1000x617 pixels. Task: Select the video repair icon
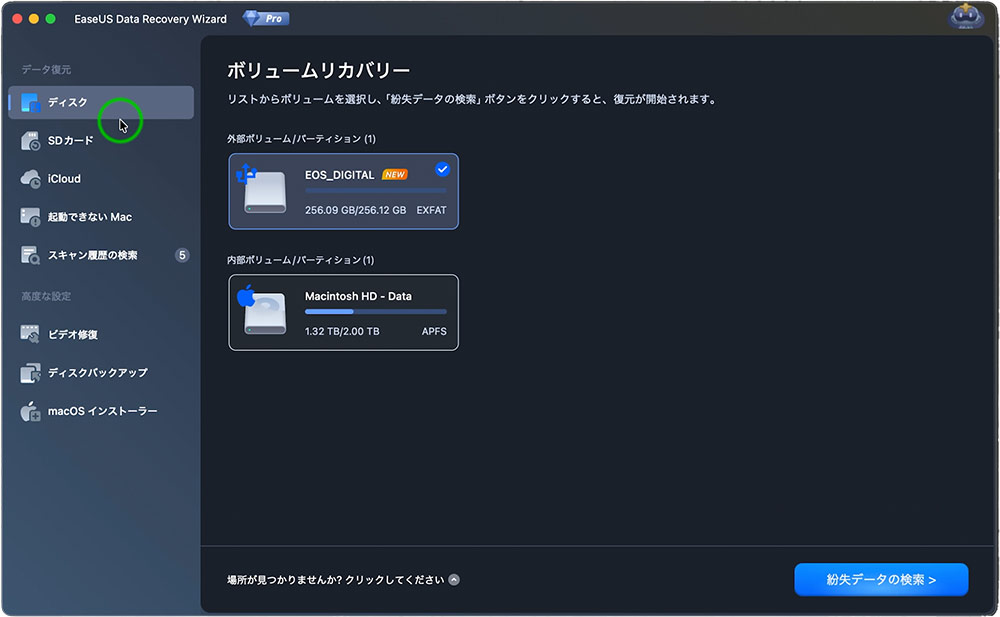tap(30, 335)
